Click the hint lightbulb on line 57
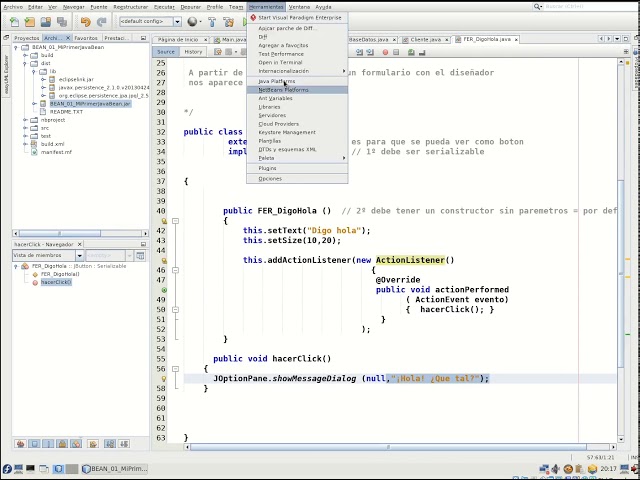Viewport: 640px width, 480px height. click(164, 379)
